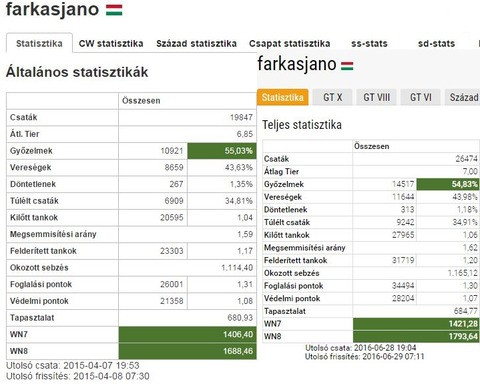Click experience value 680,93
The image size is (480, 384).
tap(240, 317)
